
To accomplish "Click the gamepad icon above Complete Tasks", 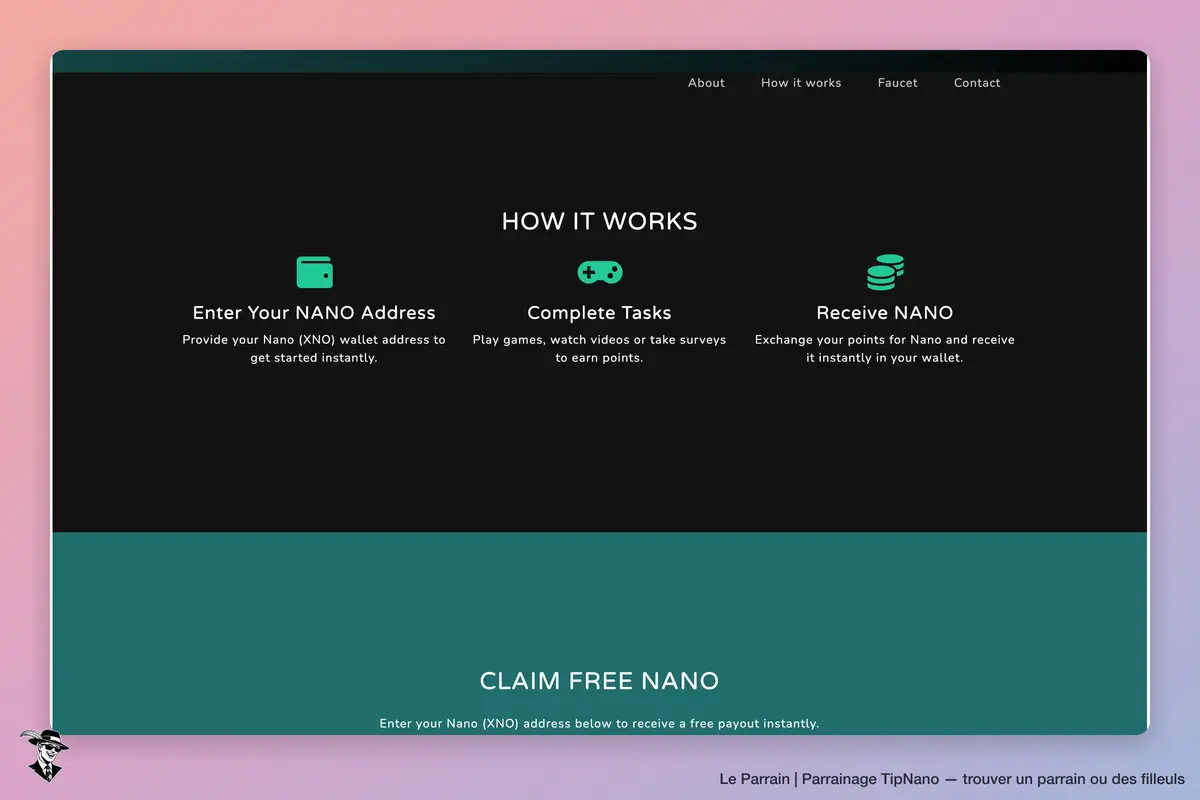I will (x=600, y=272).
